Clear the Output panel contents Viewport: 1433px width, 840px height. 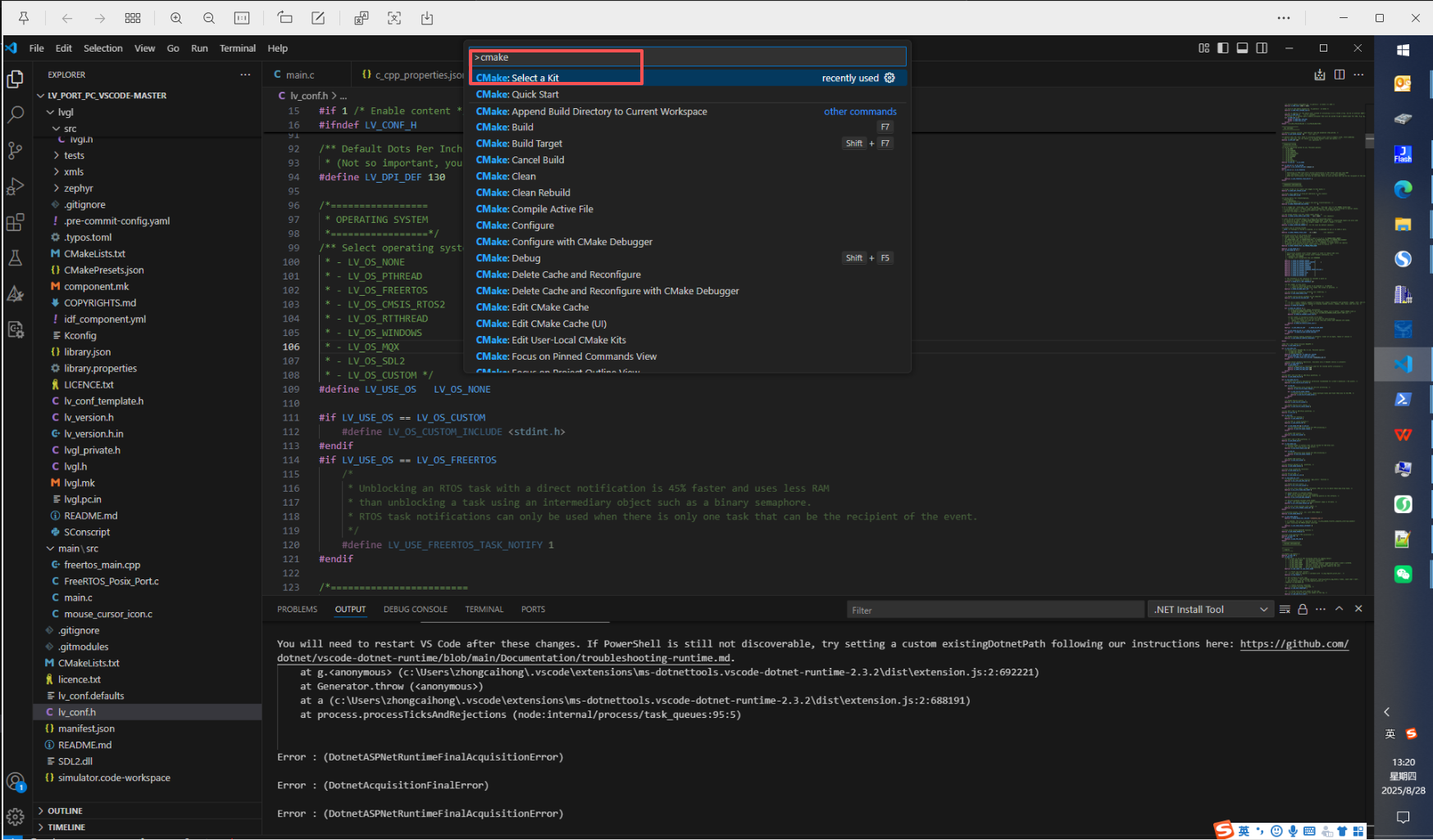tap(1285, 609)
